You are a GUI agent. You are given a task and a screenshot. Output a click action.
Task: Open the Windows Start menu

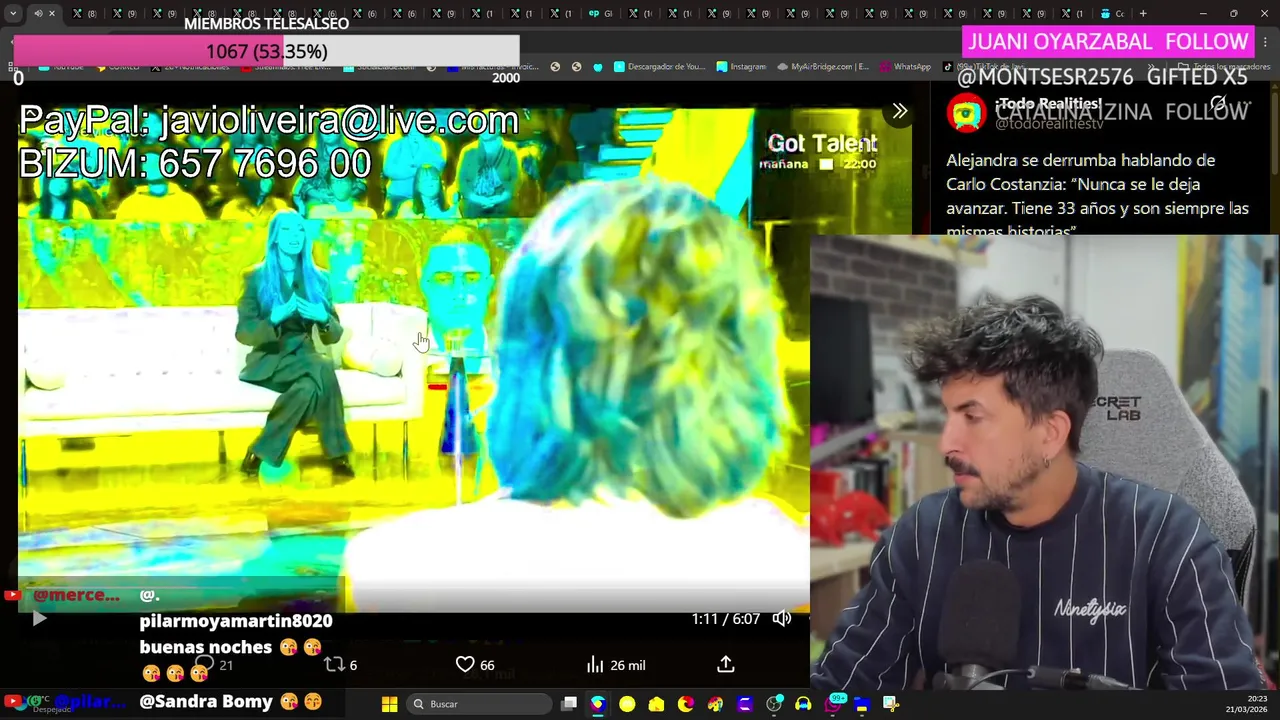tap(389, 704)
